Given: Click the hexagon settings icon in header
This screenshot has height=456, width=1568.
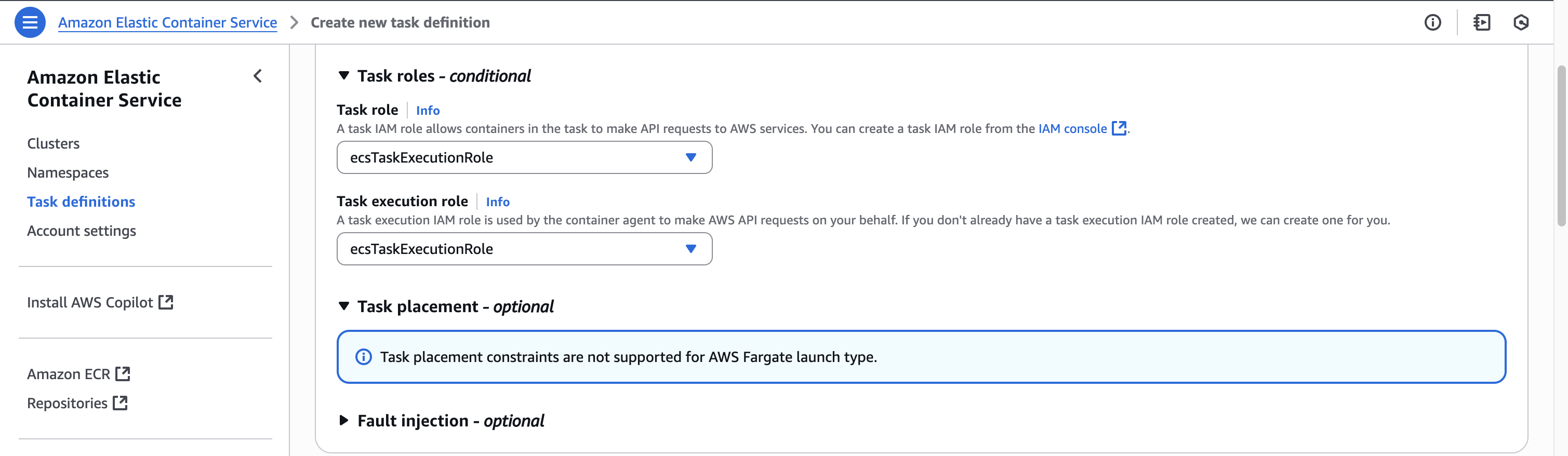Looking at the screenshot, I should 1521,22.
